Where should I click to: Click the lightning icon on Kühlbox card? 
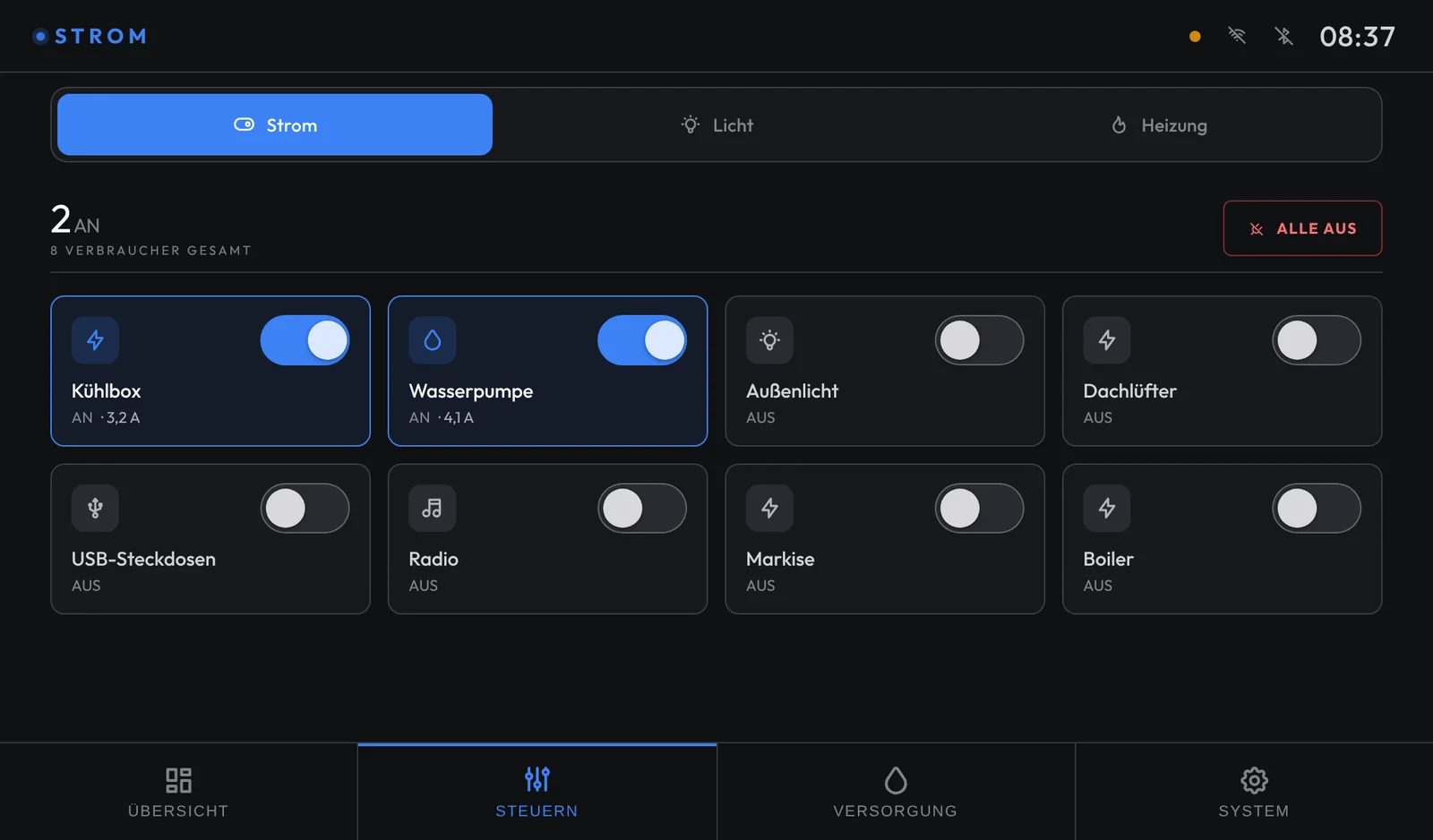[95, 340]
